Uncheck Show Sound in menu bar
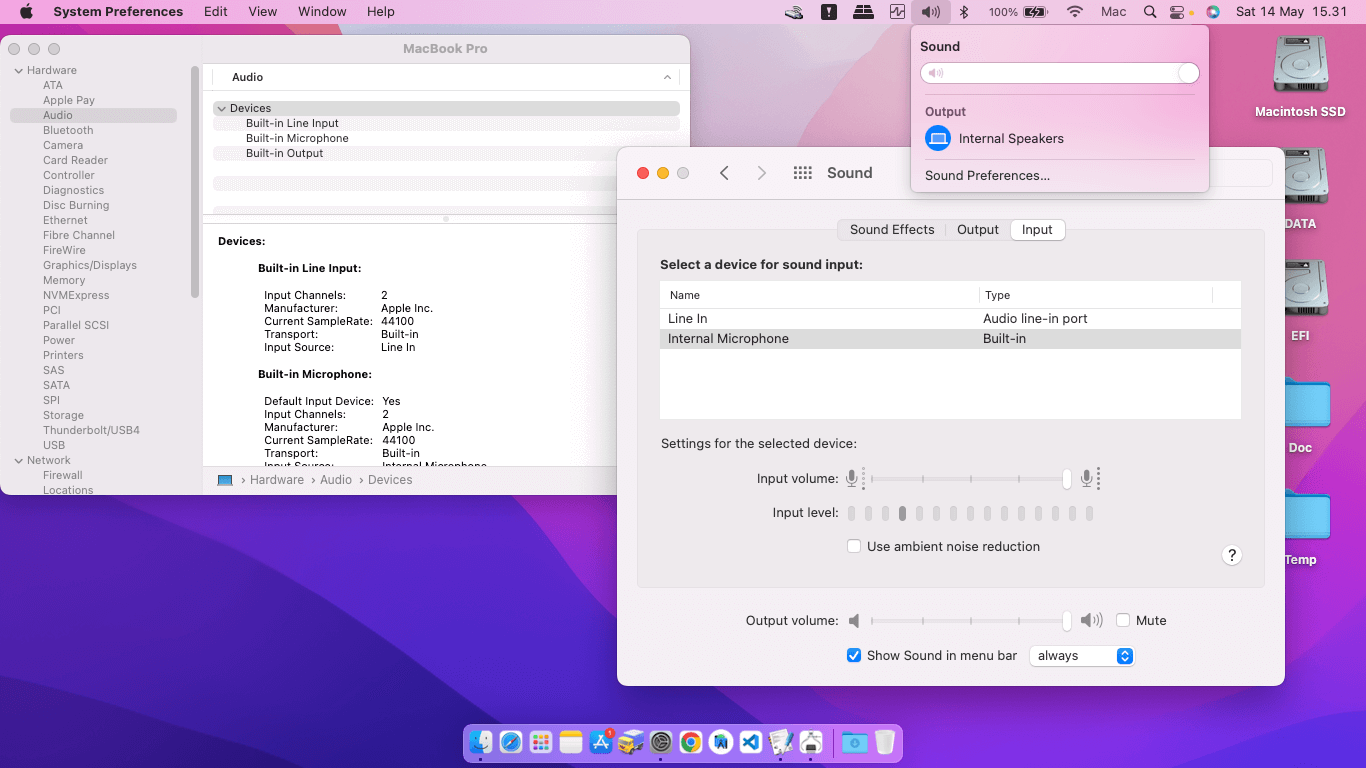This screenshot has height=768, width=1366. point(854,655)
